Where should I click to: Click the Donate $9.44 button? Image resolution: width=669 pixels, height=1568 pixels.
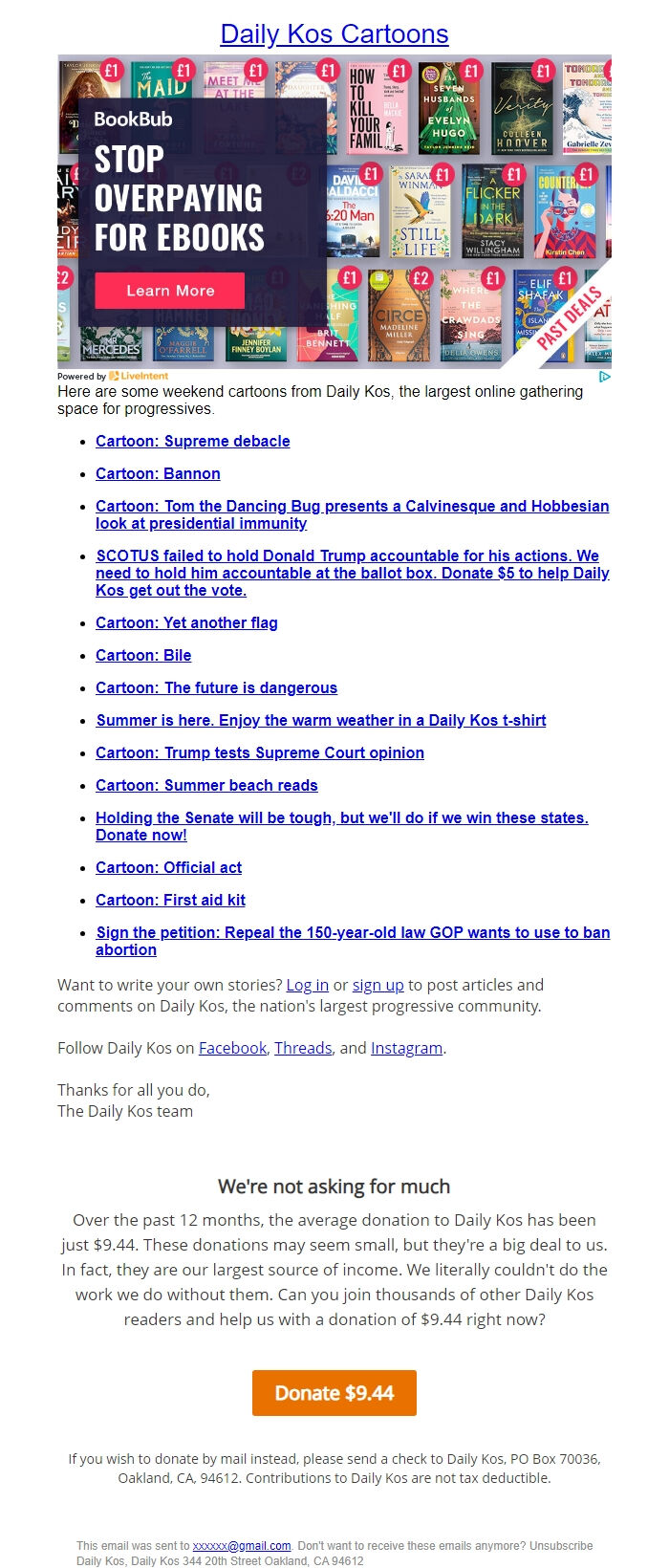click(334, 1393)
